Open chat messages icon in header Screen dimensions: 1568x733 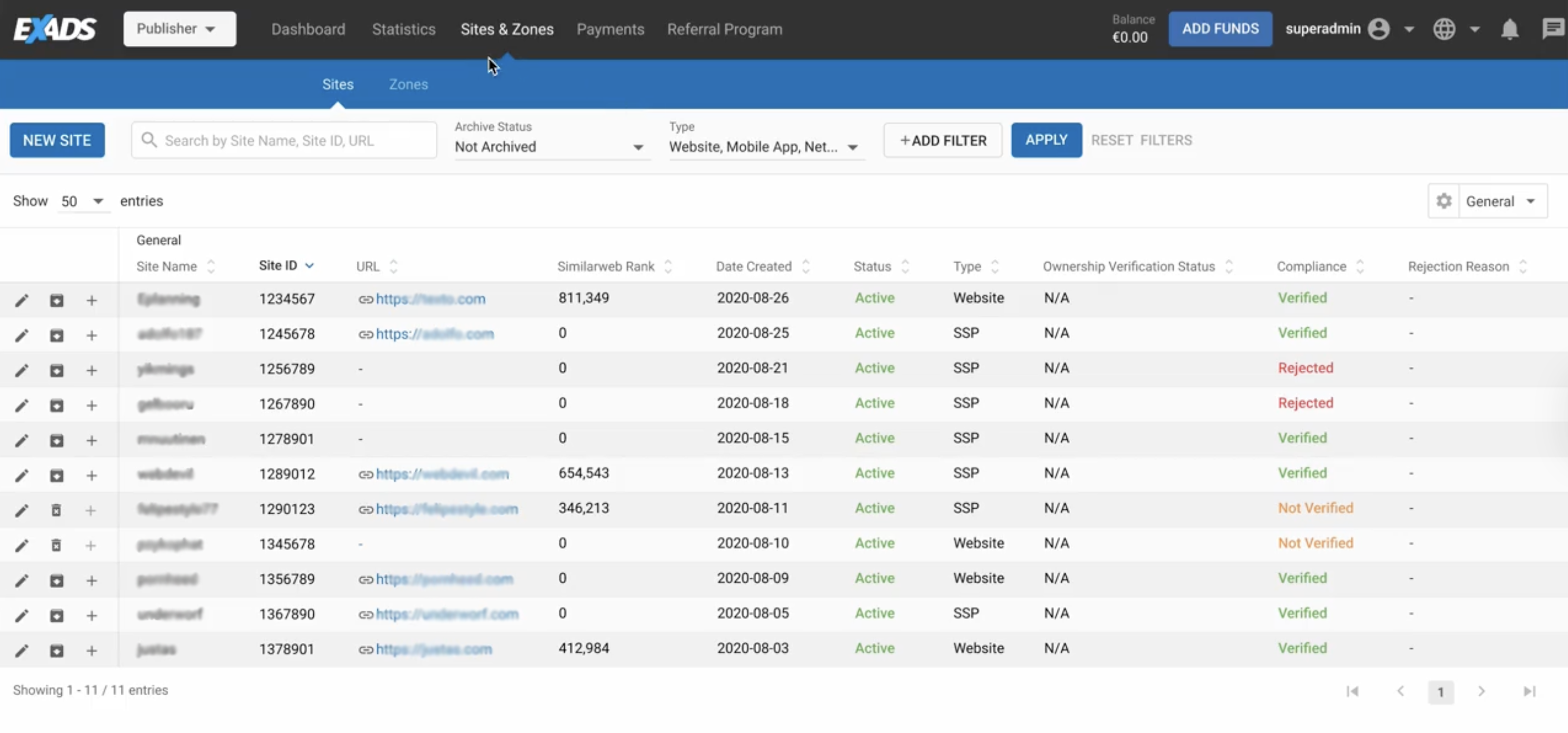[x=1554, y=28]
